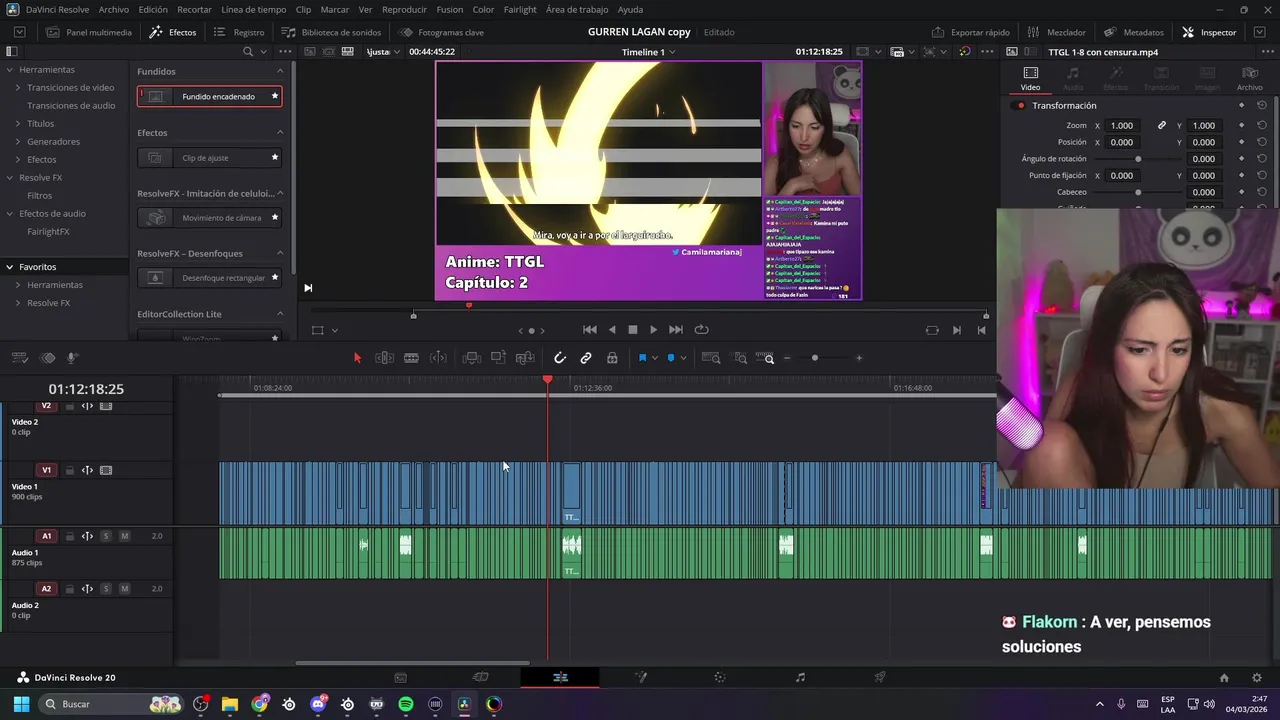Zoom out timeline with minus button
The height and width of the screenshot is (720, 1280).
tap(787, 358)
